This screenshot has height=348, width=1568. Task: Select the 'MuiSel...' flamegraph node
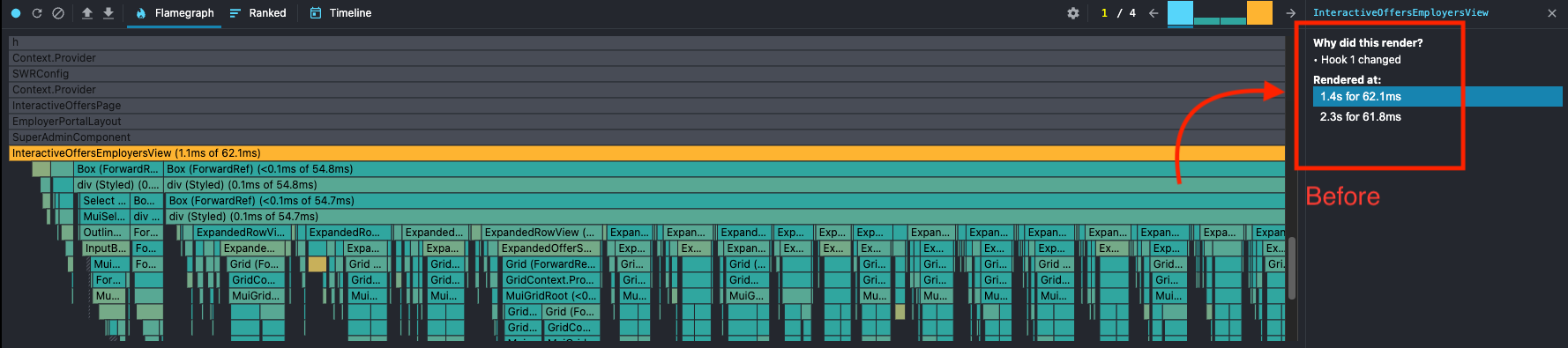(x=105, y=217)
